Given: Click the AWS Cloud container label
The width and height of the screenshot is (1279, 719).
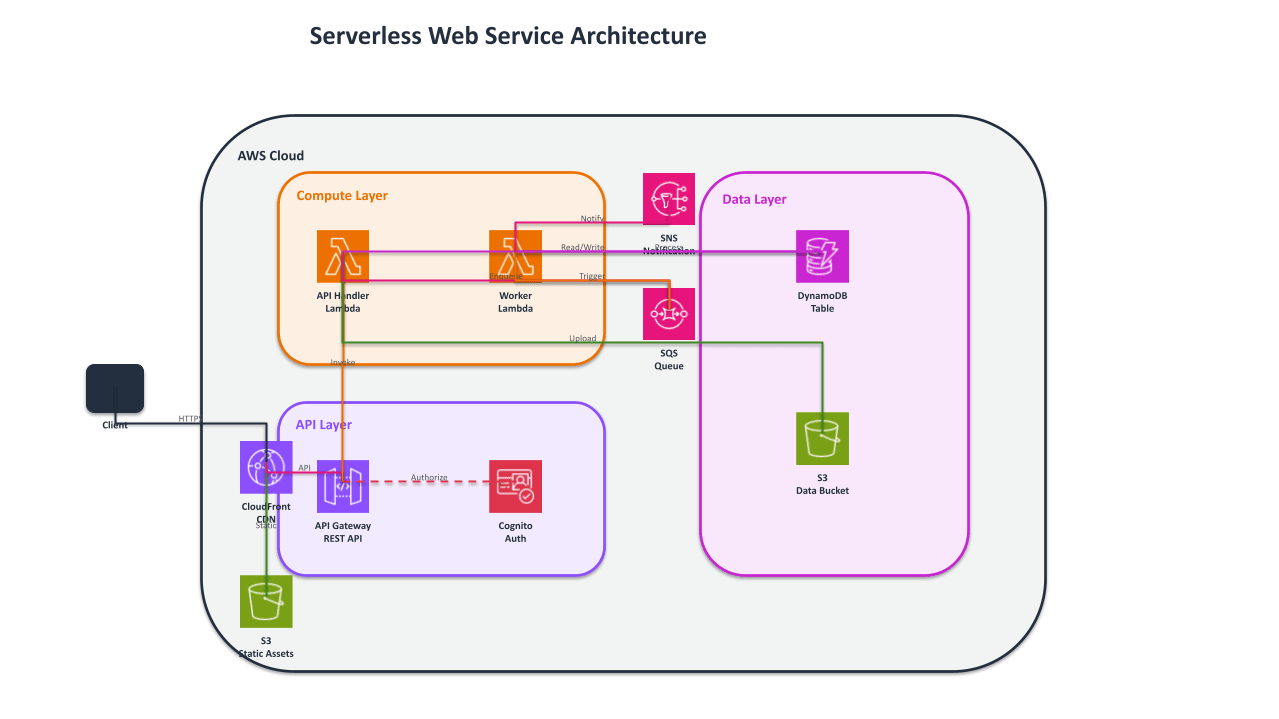Looking at the screenshot, I should [270, 155].
